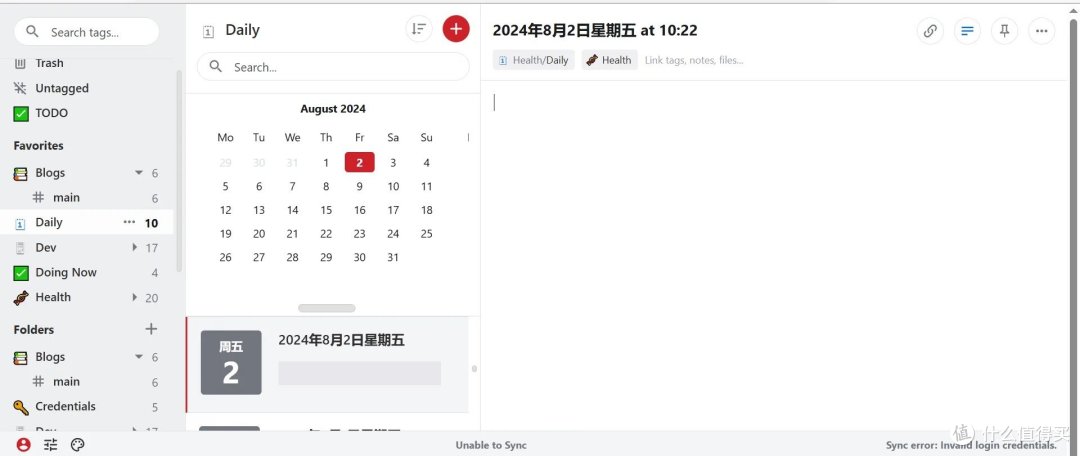Open the sort options icon
Image resolution: width=1080 pixels, height=456 pixels.
pos(419,29)
